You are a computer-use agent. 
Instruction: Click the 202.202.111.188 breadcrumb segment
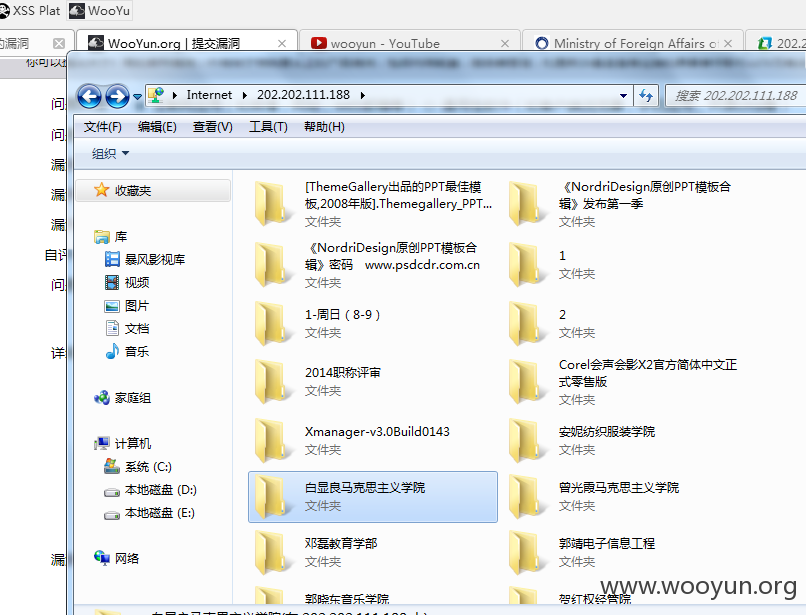tap(303, 95)
